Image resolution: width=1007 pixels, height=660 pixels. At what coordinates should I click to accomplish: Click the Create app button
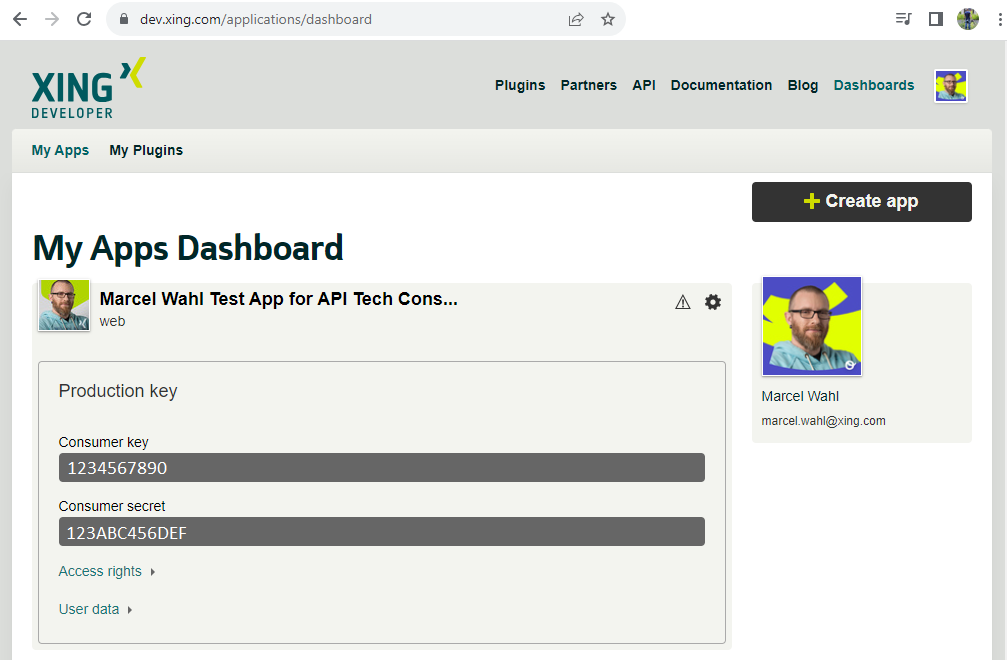tap(861, 201)
